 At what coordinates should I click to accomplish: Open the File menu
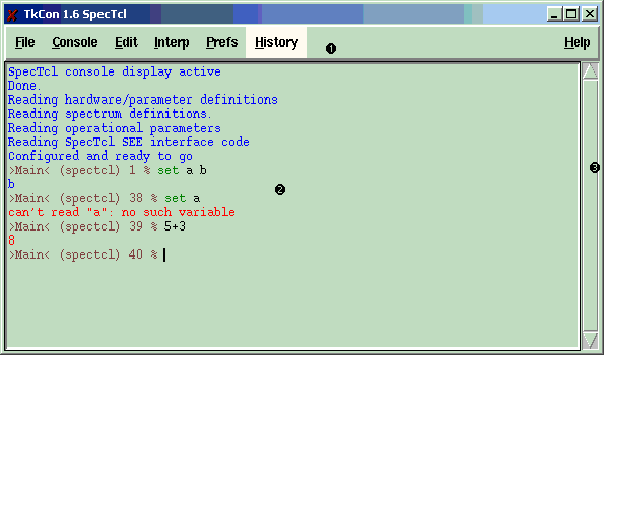(x=25, y=42)
